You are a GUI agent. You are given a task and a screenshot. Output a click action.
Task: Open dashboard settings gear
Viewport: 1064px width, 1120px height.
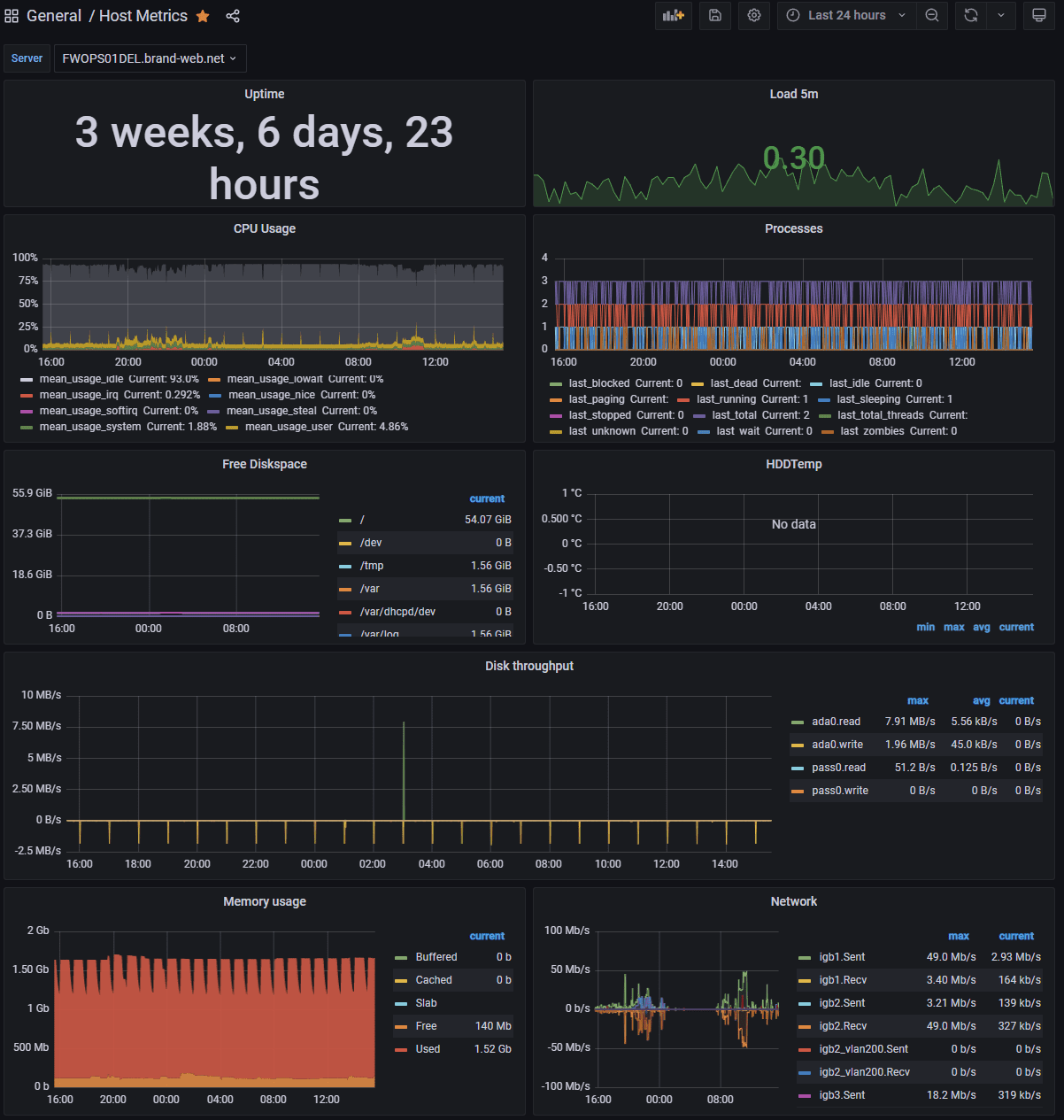click(x=754, y=15)
